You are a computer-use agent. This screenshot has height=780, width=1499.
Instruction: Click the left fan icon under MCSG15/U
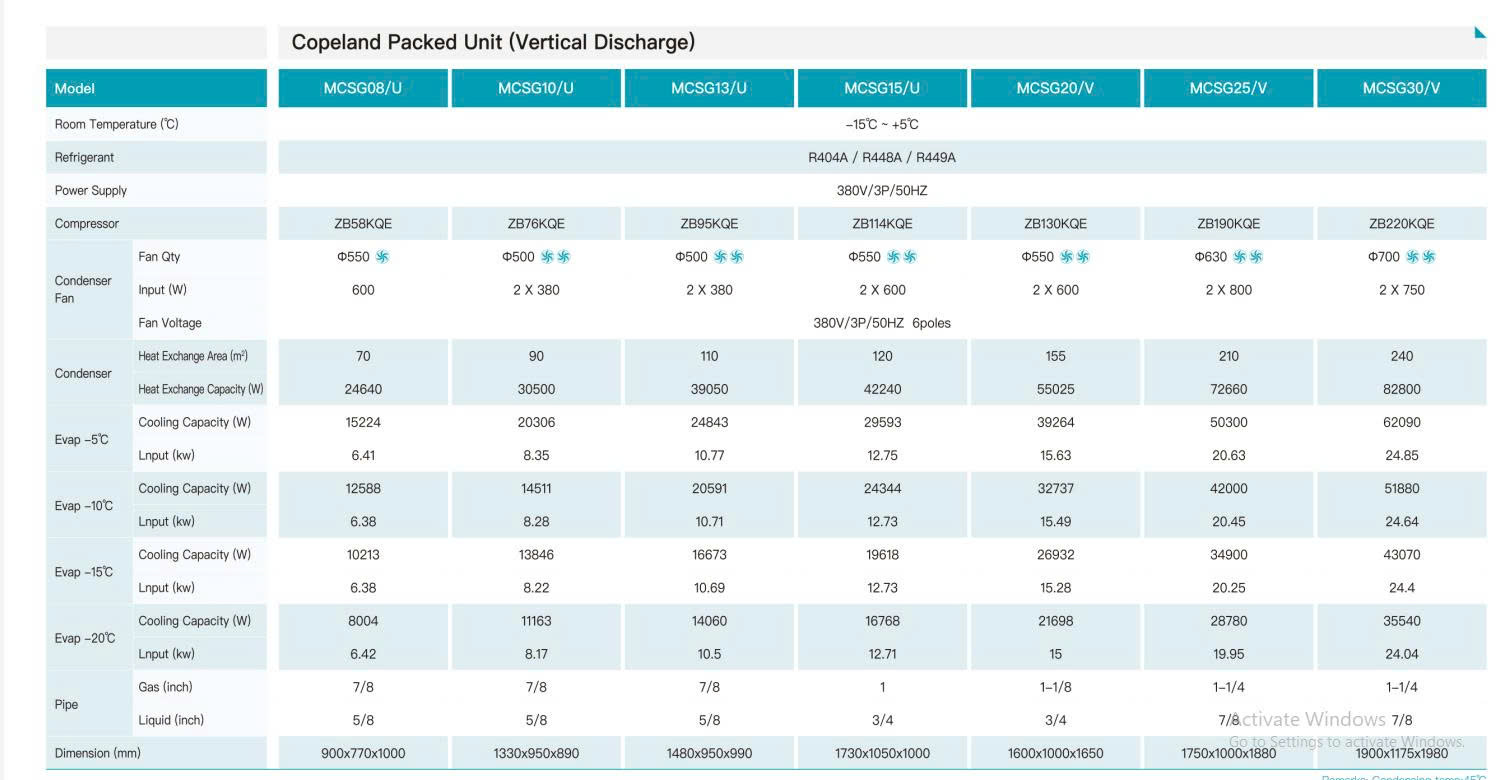tap(894, 257)
